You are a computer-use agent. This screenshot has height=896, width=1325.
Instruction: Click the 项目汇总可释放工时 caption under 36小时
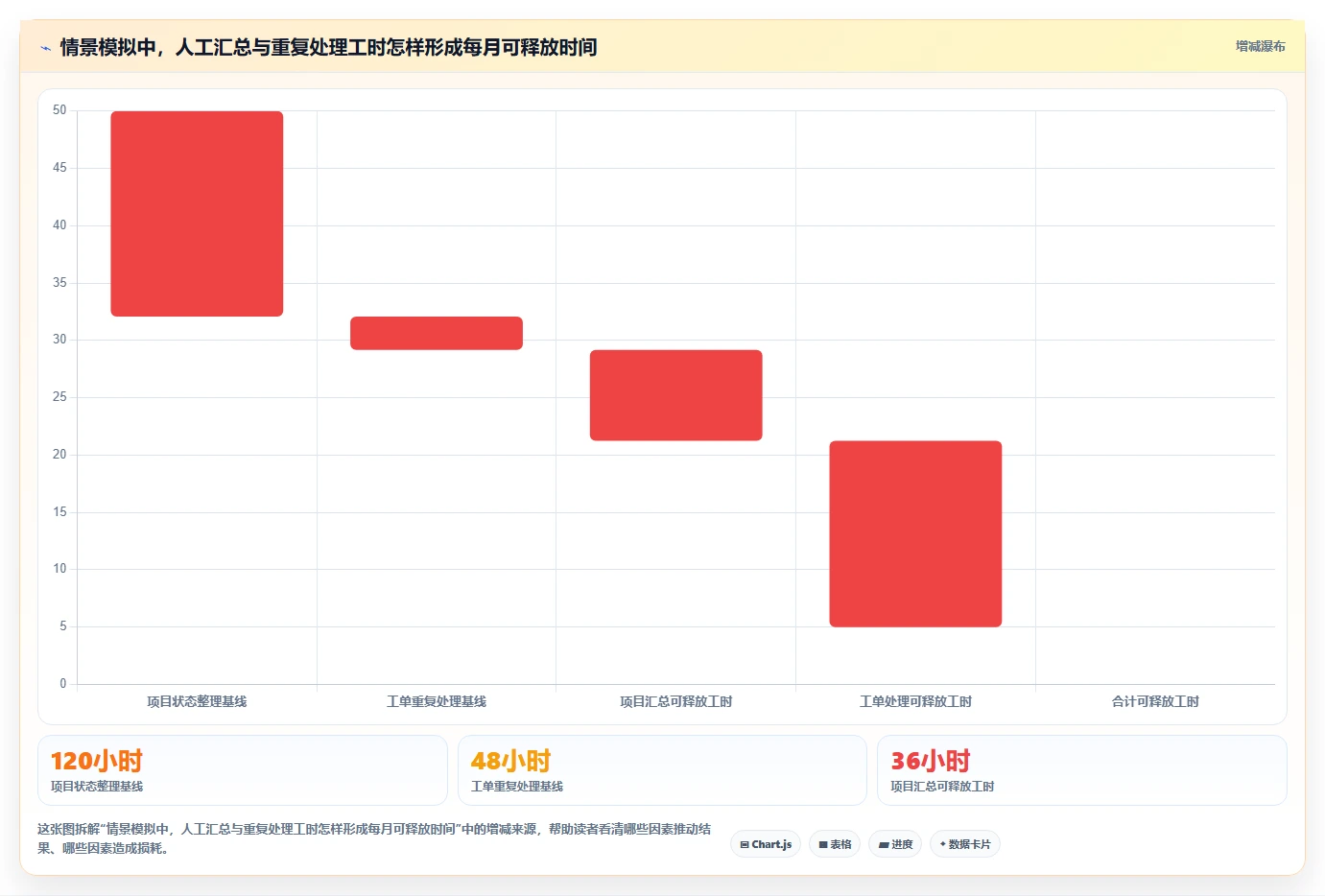[942, 787]
